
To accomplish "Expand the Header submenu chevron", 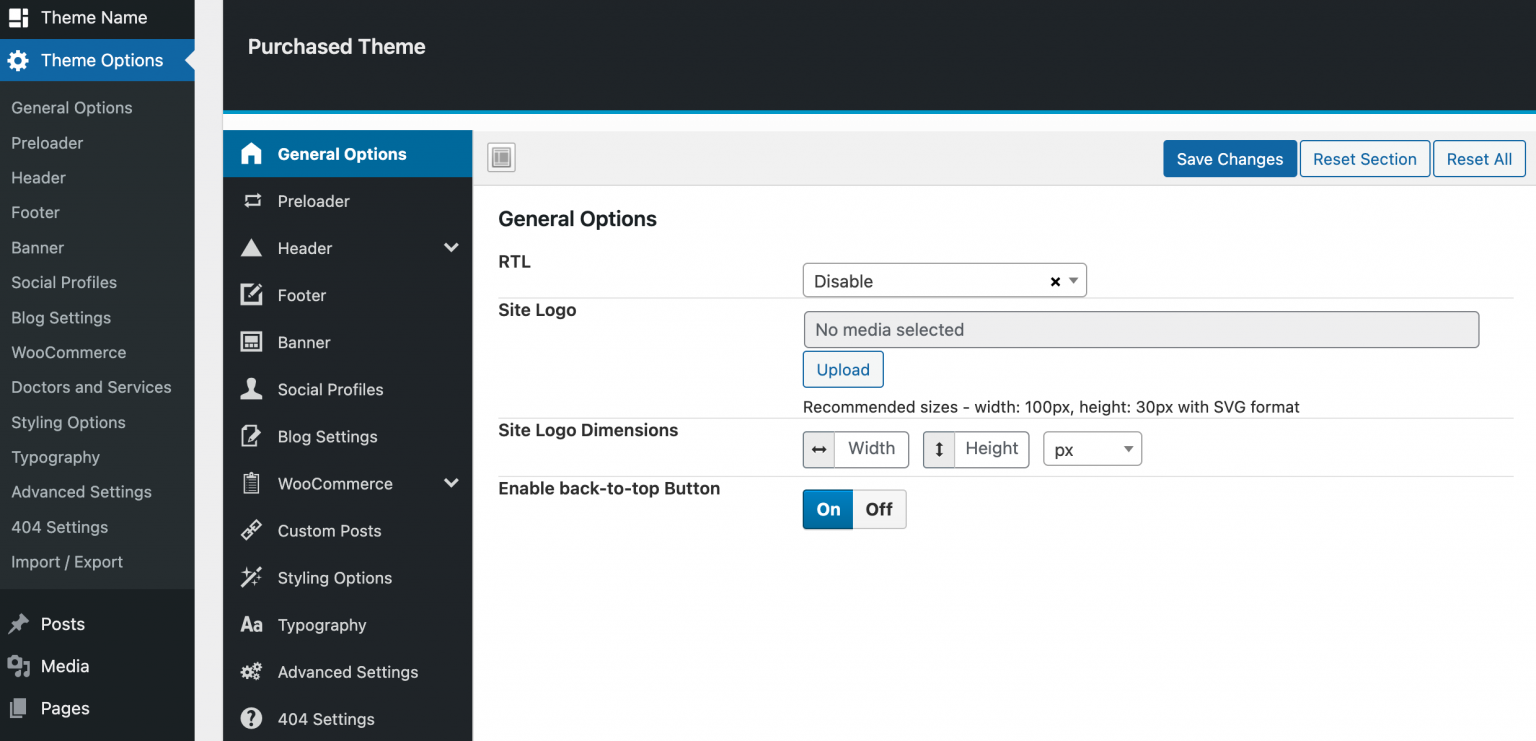I will [451, 247].
